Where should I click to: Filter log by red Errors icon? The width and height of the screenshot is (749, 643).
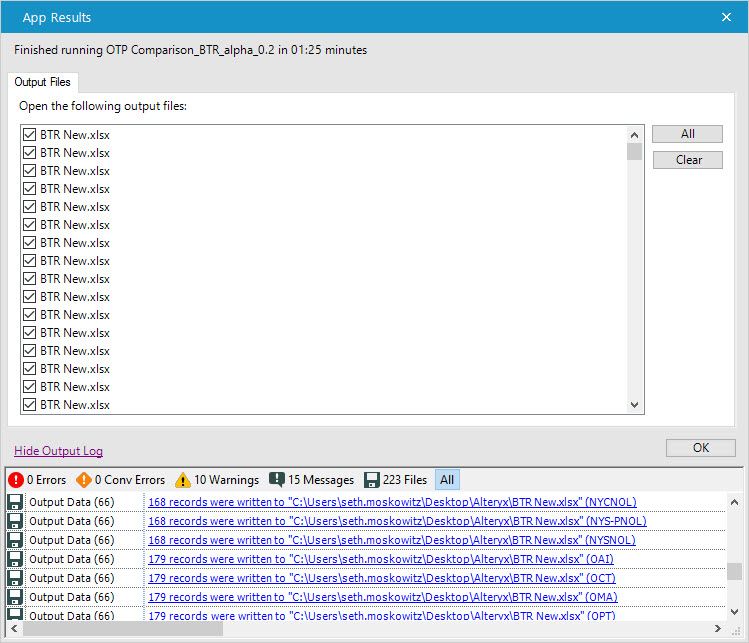(16, 480)
